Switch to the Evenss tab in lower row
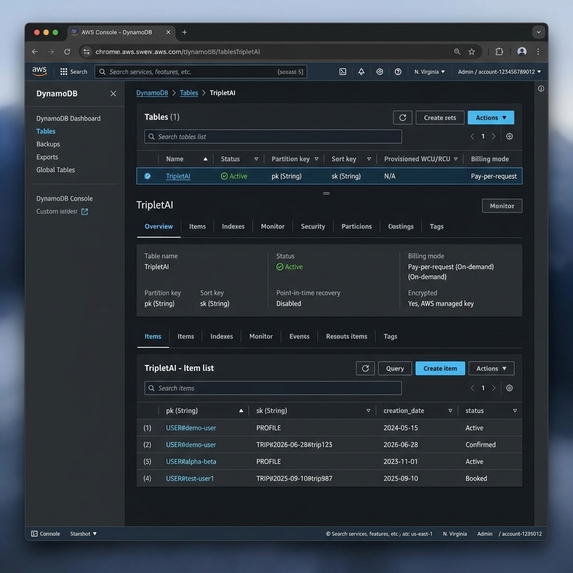573x573 pixels. point(299,337)
